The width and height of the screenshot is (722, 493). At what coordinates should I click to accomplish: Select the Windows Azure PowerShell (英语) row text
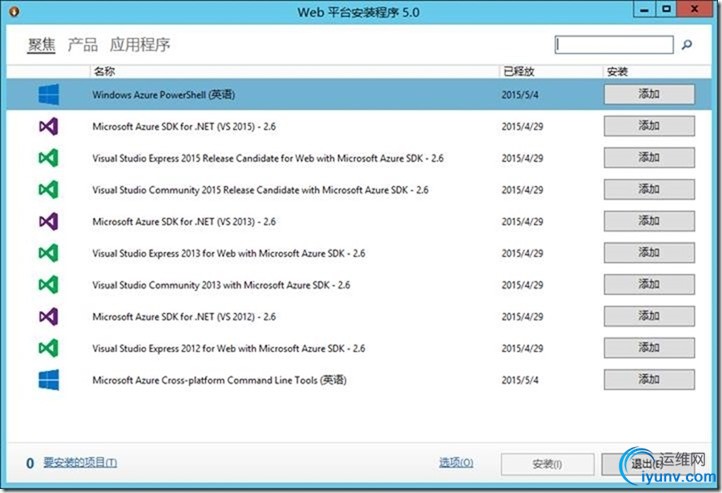(x=163, y=95)
